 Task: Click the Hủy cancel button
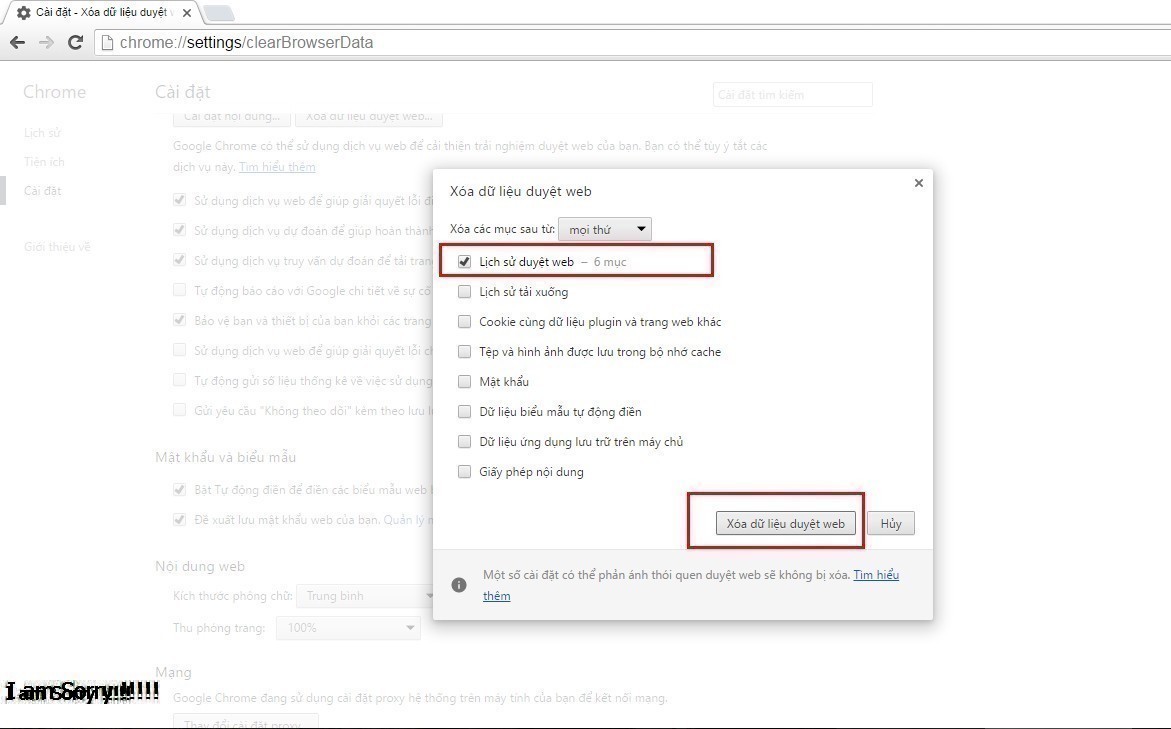[x=890, y=524]
